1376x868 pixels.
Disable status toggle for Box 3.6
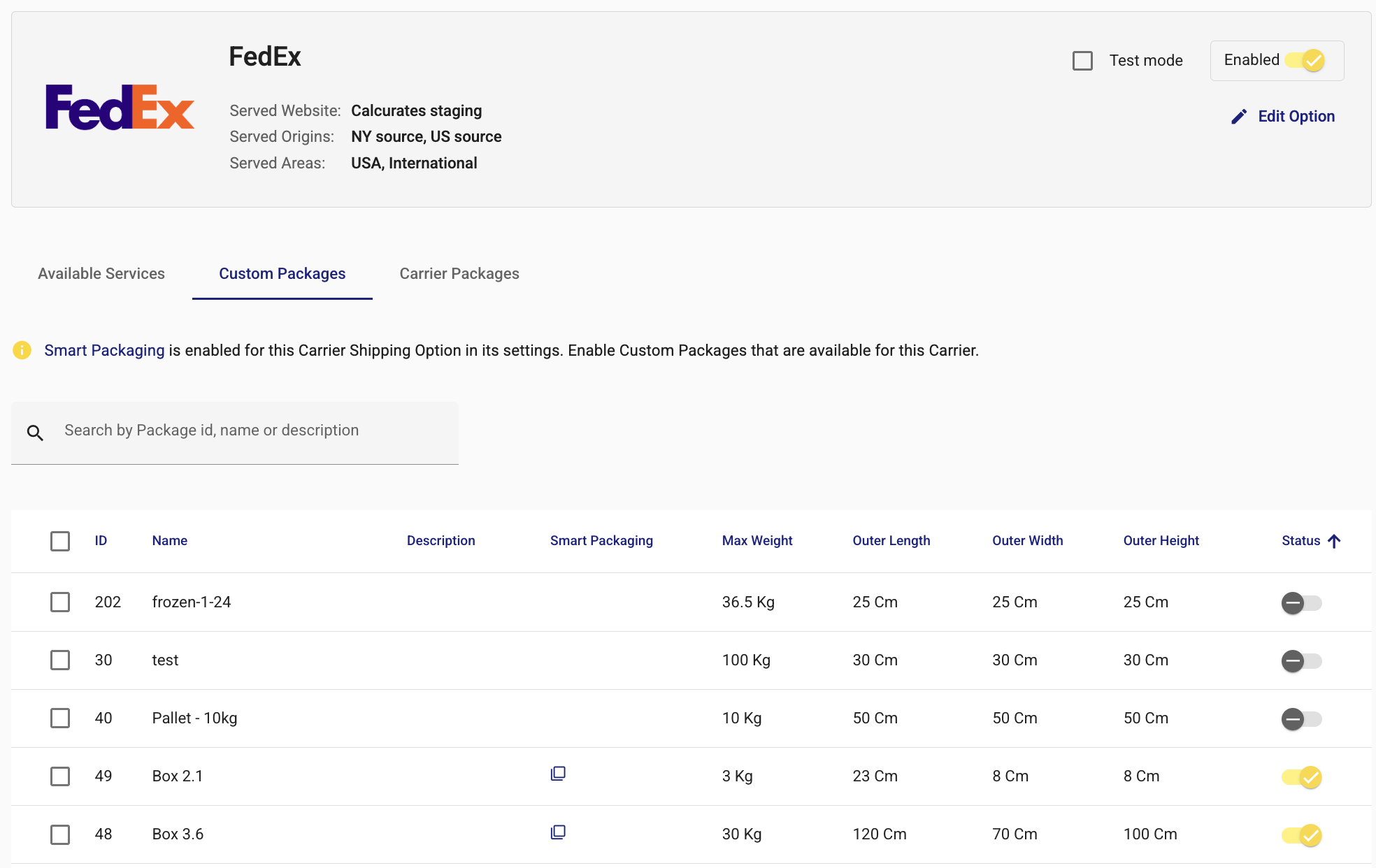click(1301, 835)
